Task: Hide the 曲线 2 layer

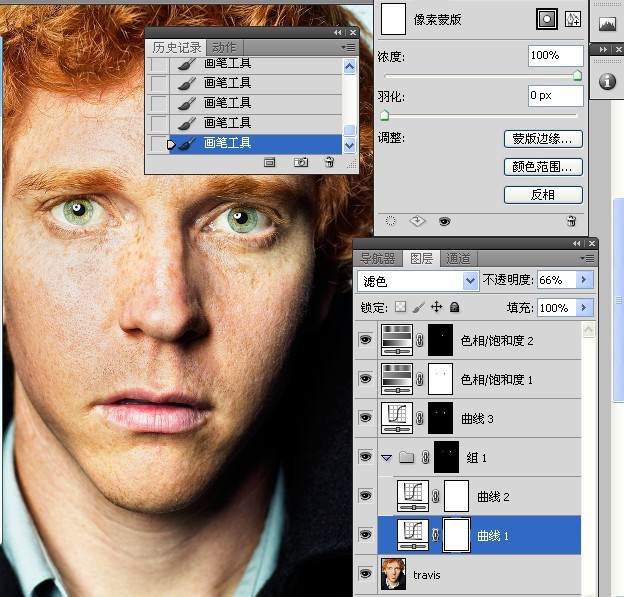Action: [x=366, y=496]
